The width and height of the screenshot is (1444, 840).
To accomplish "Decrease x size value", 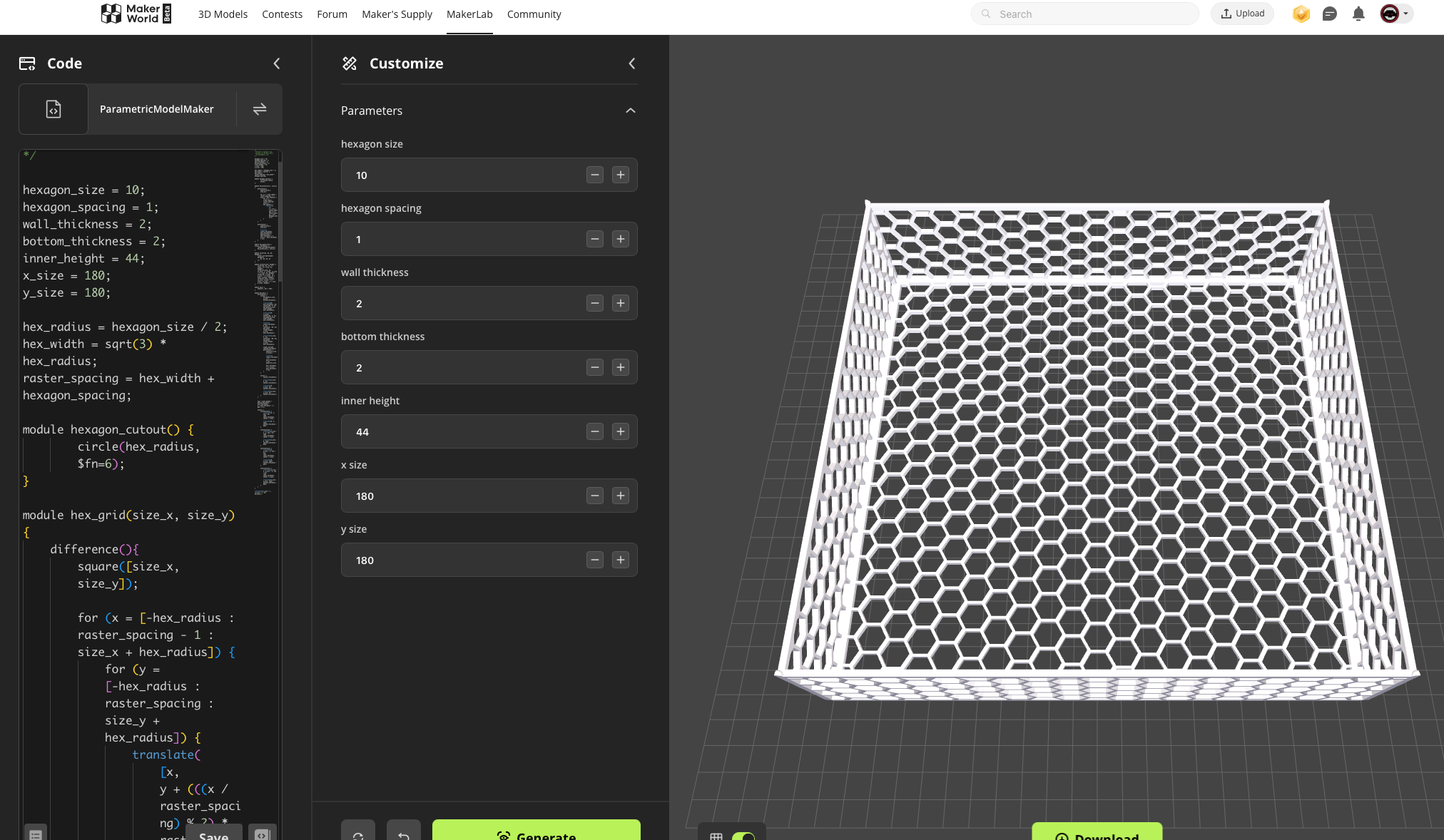I will pos(595,496).
